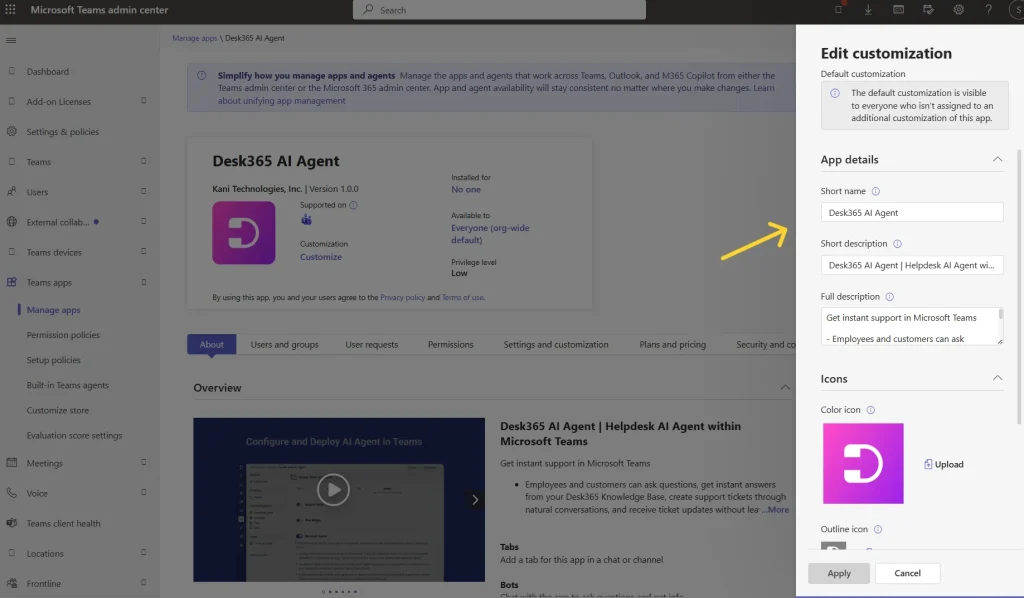Expand the Teams sidebar section chevron
This screenshot has width=1024, height=598.
coord(144,161)
